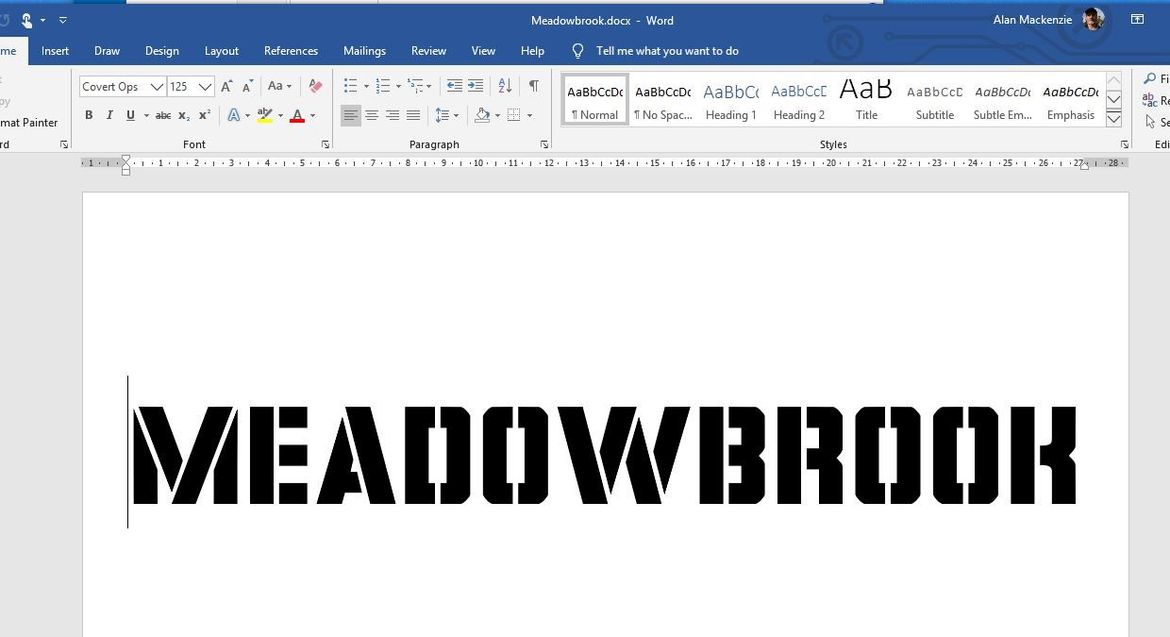Click the Sort icon
Screen dimensions: 1170x637
pyautogui.click(x=505, y=86)
